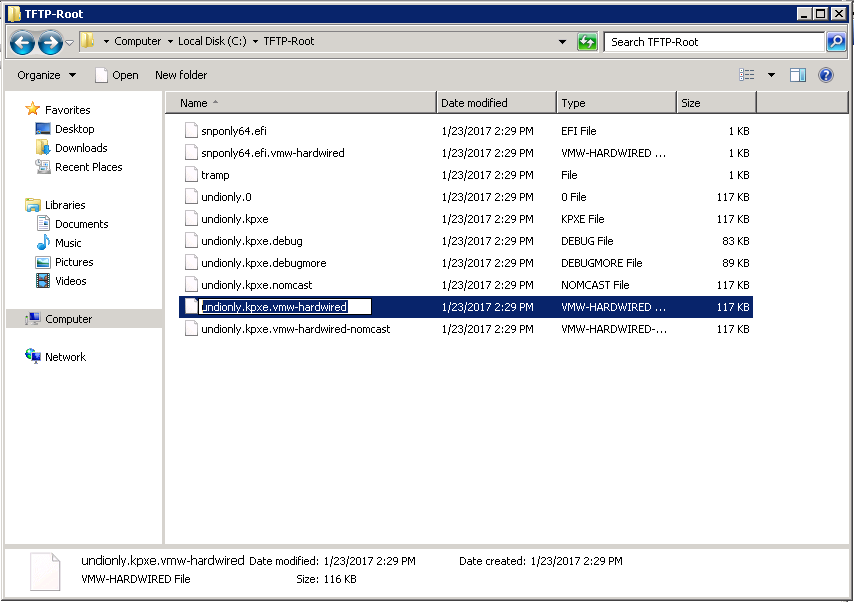Refresh the TFTP-Root folder view
Viewport: 854px width, 602px height.
[x=587, y=41]
